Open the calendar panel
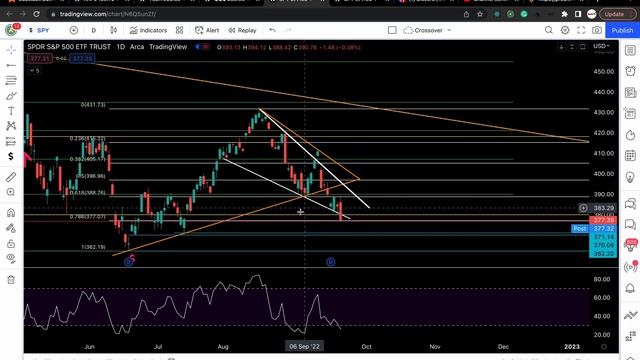This screenshot has width=640, height=360. (x=630, y=156)
